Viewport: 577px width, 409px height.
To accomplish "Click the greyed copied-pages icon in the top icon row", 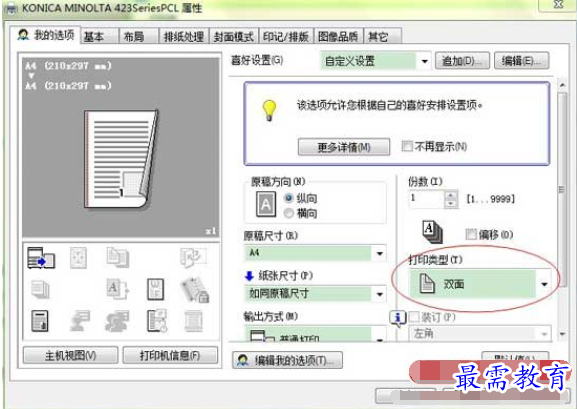I will [x=118, y=257].
